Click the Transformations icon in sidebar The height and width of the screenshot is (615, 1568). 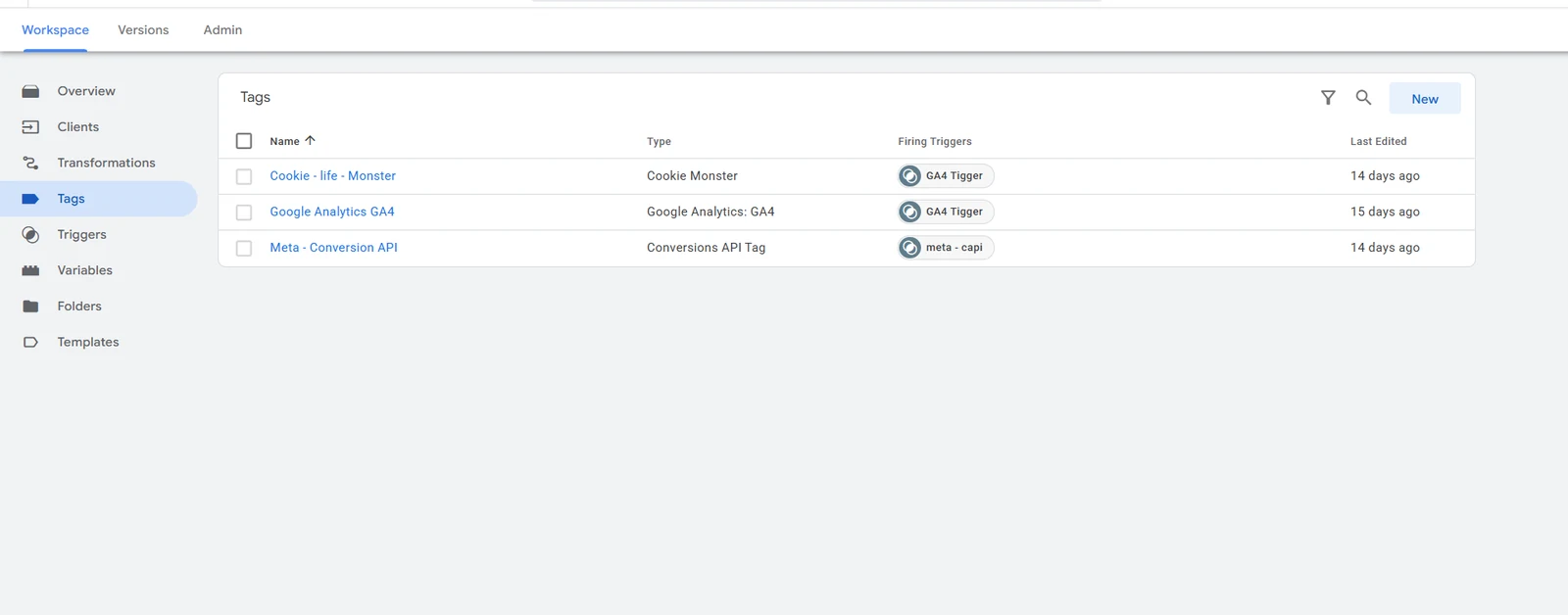(x=30, y=163)
